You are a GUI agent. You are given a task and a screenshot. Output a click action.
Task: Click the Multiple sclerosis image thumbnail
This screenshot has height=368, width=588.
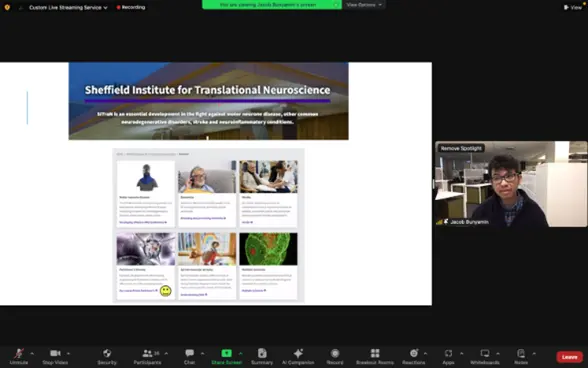268,249
